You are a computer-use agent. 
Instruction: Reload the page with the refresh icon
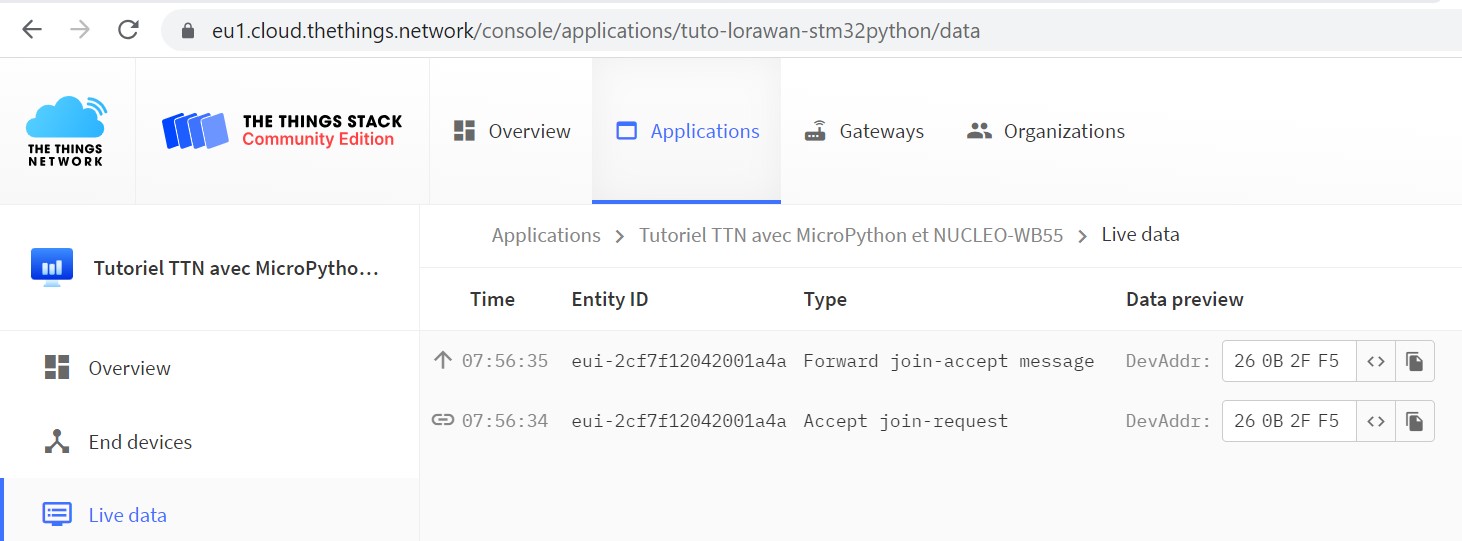(128, 30)
